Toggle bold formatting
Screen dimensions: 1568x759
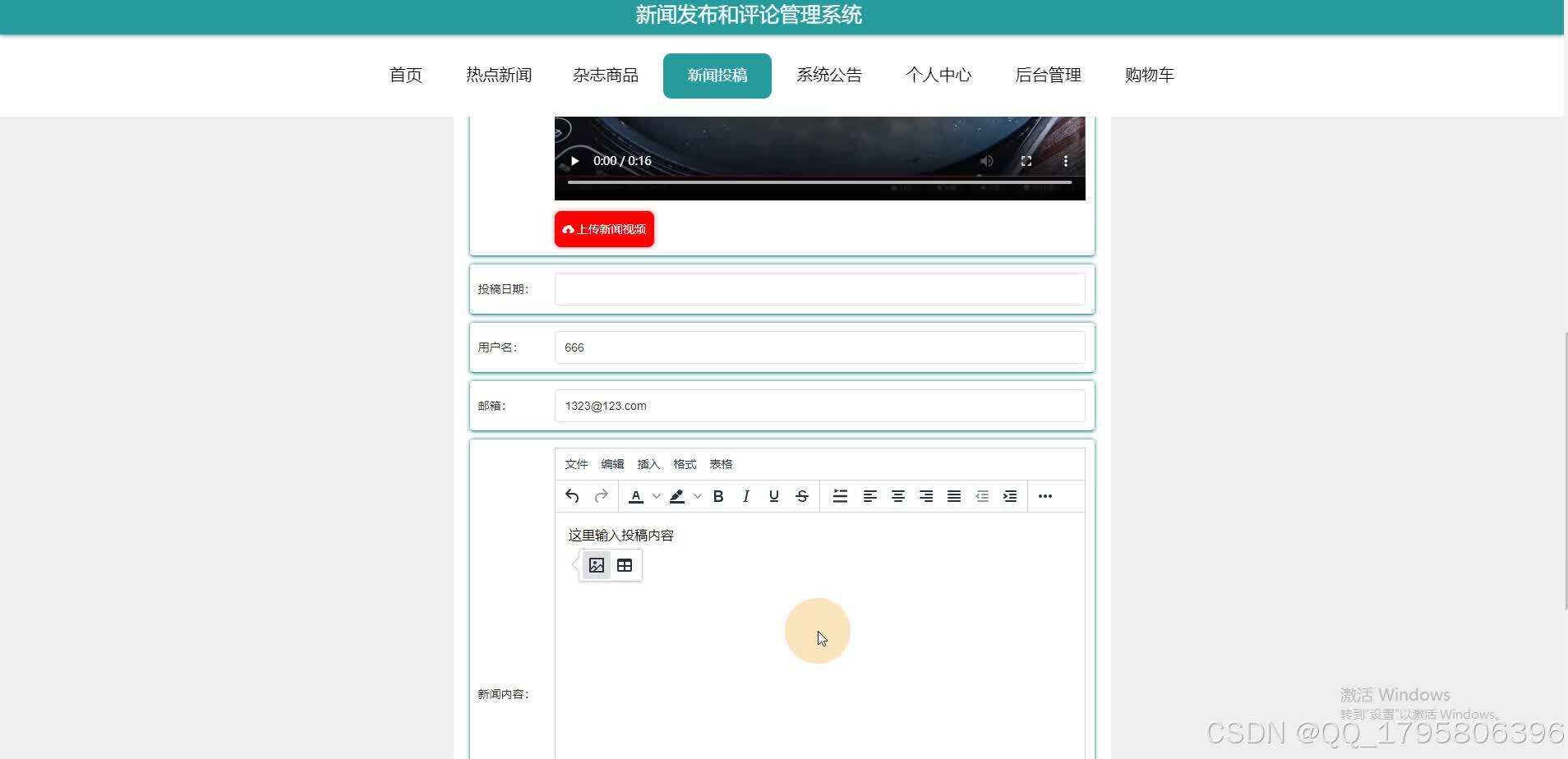pos(718,496)
